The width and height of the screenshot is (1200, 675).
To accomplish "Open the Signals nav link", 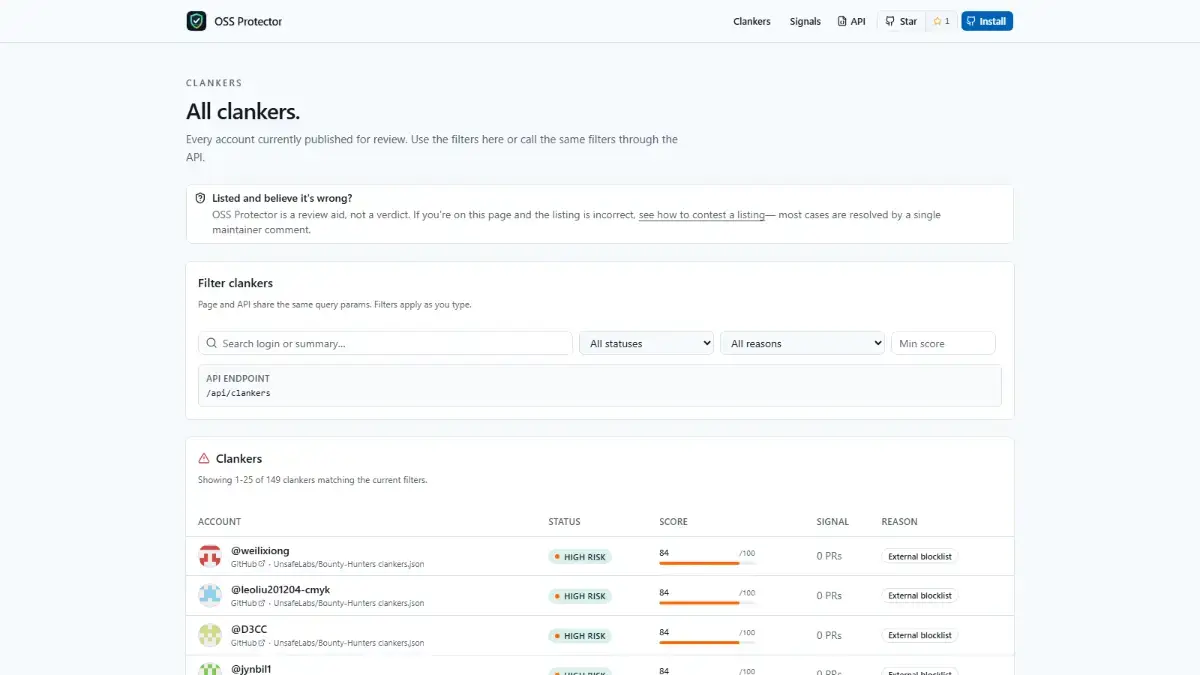I will click(x=805, y=21).
